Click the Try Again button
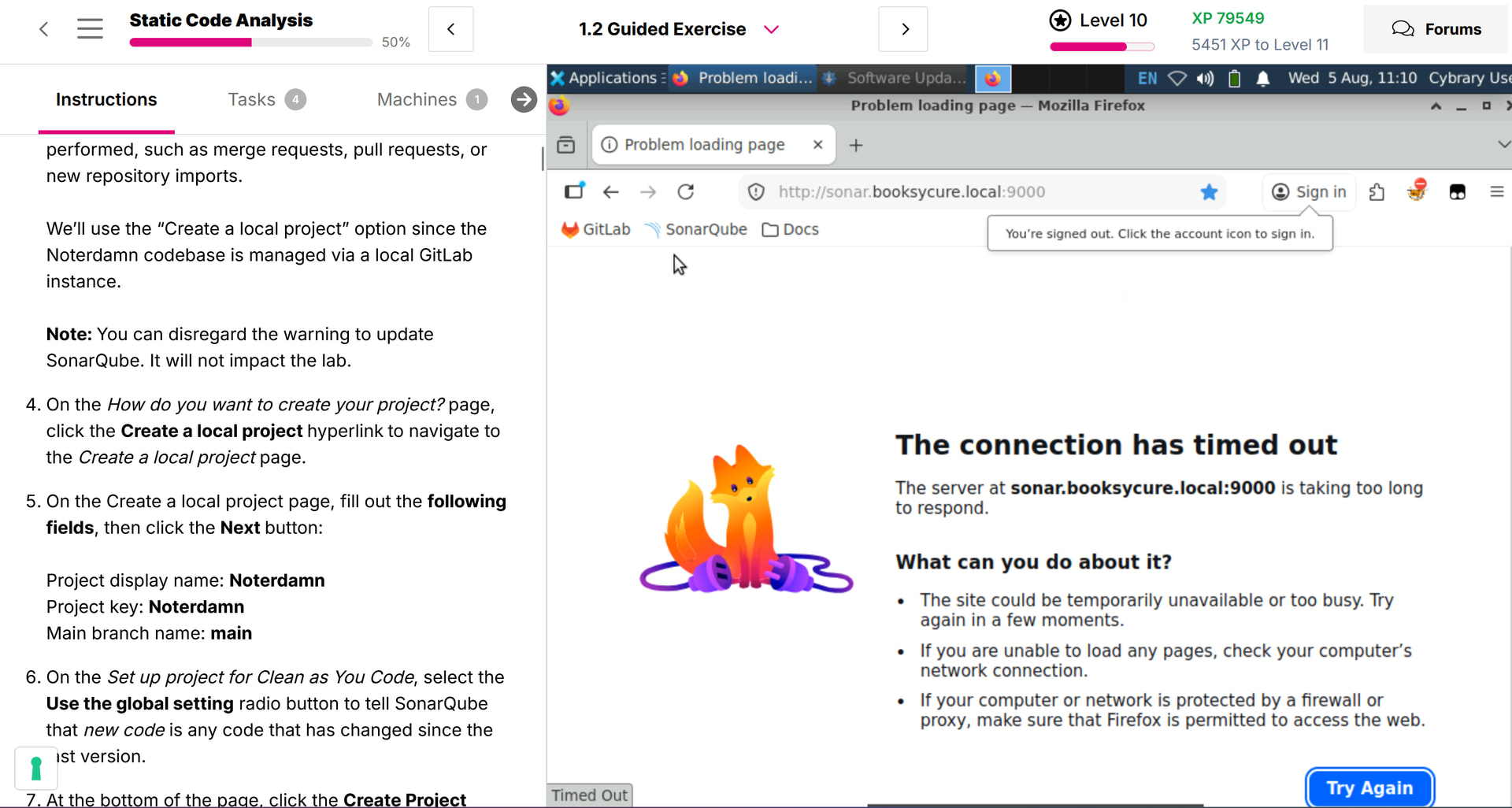1512x808 pixels. 1369,788
